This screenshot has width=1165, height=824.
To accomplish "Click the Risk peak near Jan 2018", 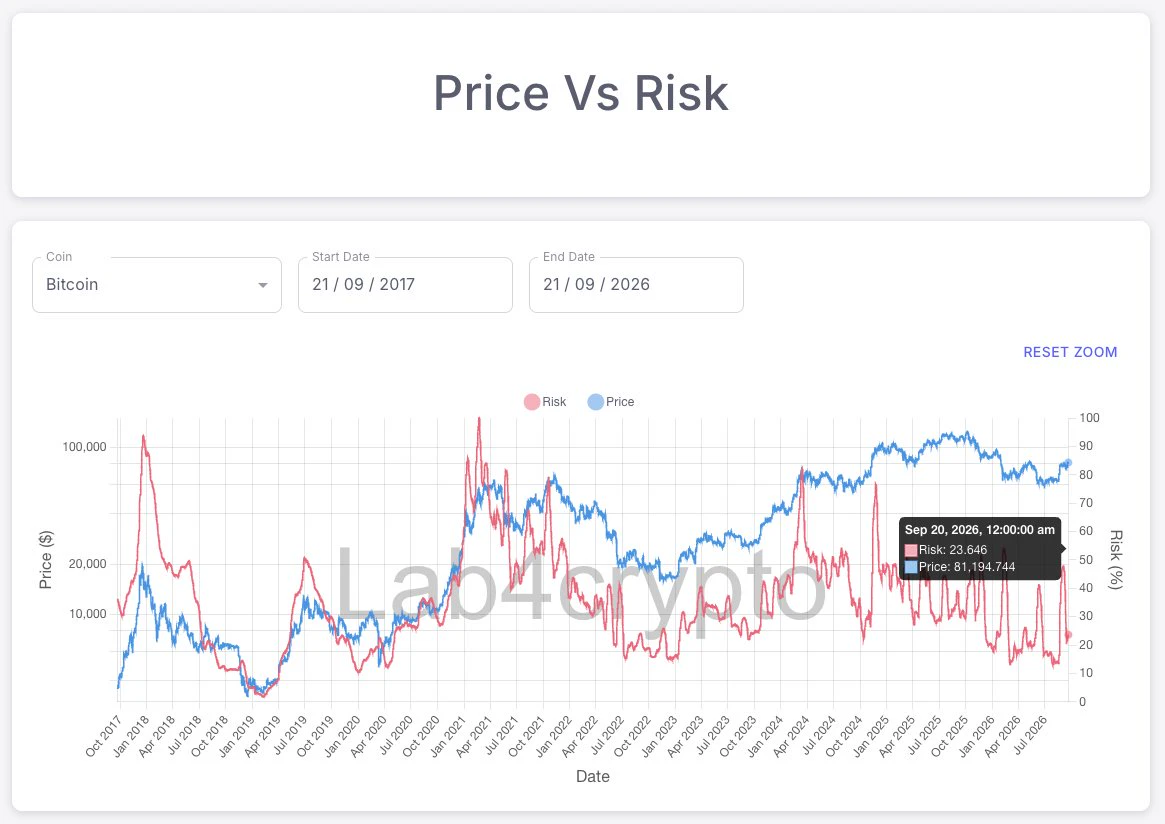I will click(x=143, y=437).
